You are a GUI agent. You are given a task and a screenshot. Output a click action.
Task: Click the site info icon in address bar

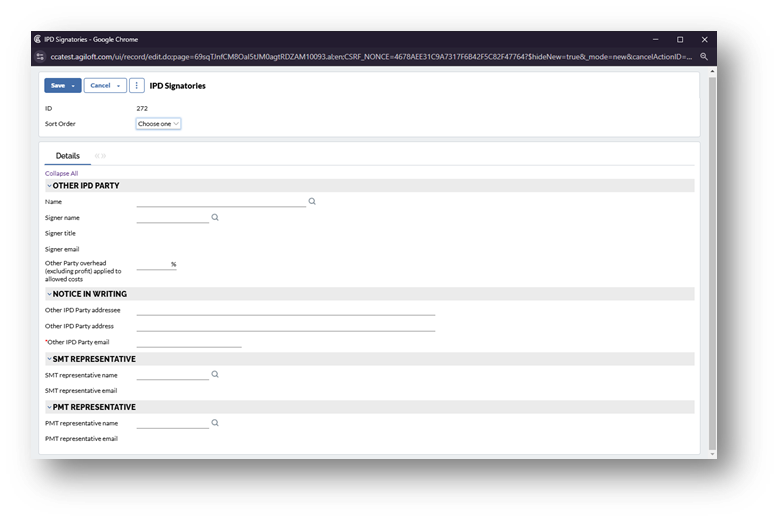click(43, 57)
